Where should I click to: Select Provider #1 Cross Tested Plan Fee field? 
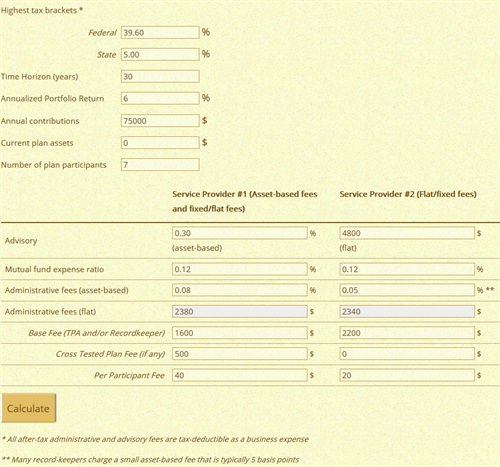(x=240, y=354)
